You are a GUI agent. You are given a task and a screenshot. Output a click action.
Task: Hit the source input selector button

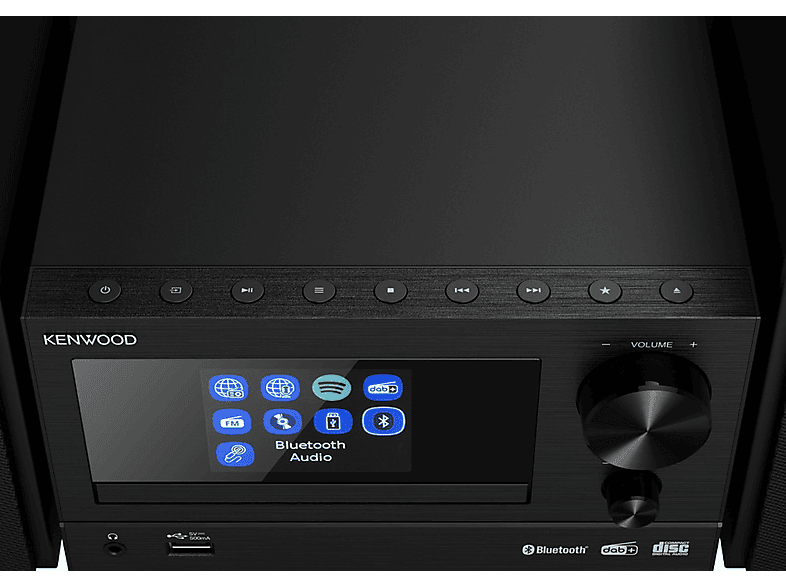pos(176,291)
